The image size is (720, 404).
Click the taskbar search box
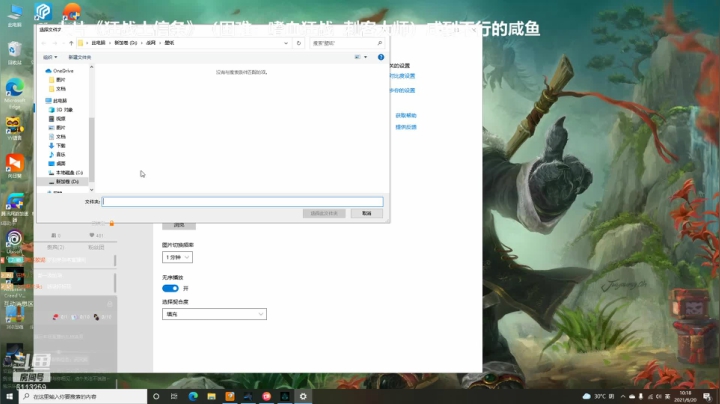pos(83,396)
